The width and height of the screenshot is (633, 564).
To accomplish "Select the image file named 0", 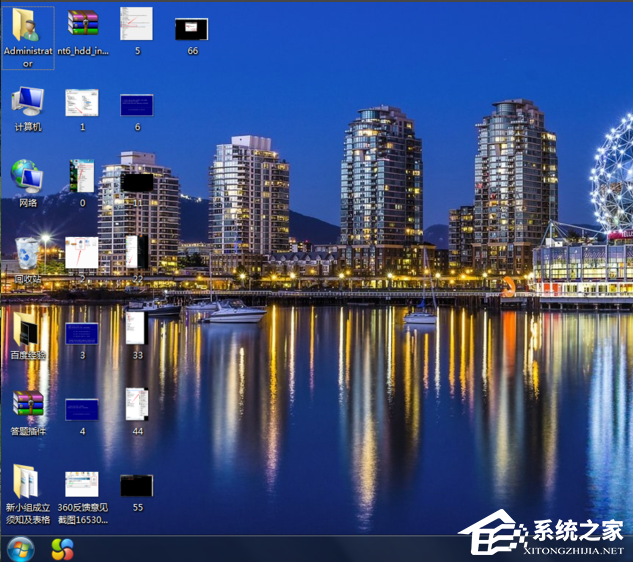I will [82, 177].
